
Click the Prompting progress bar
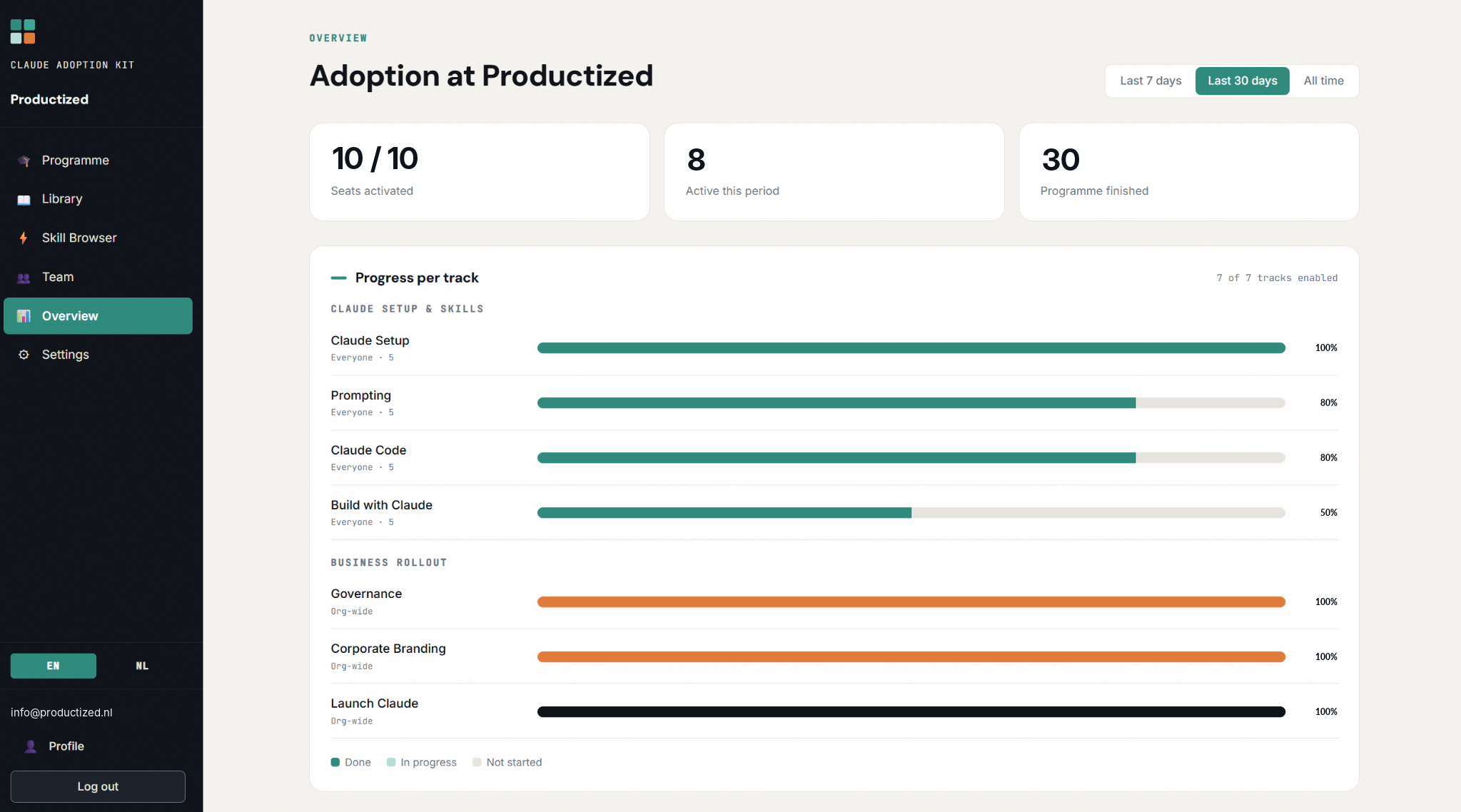click(x=911, y=403)
